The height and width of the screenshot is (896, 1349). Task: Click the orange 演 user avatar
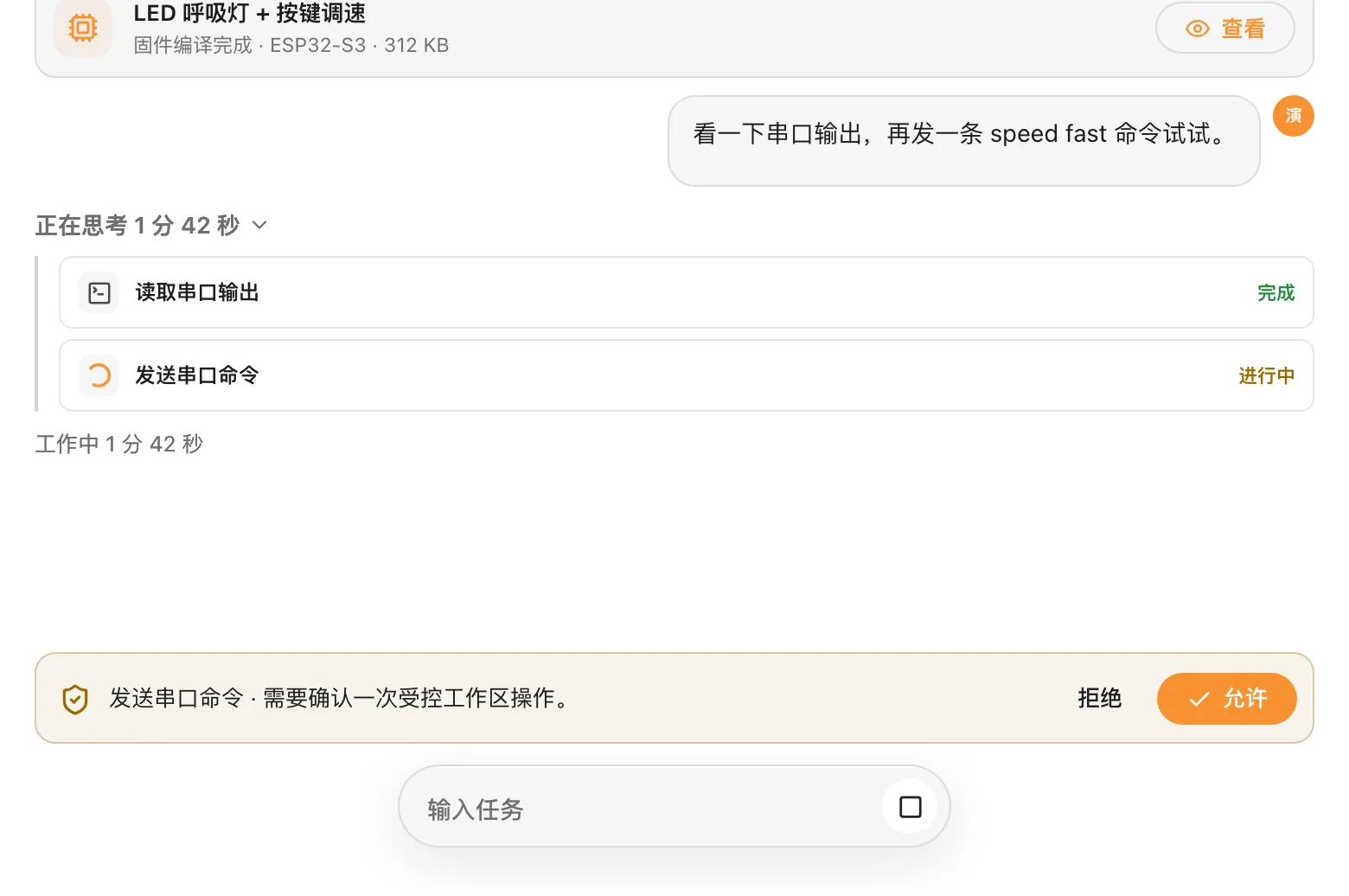pyautogui.click(x=1294, y=116)
